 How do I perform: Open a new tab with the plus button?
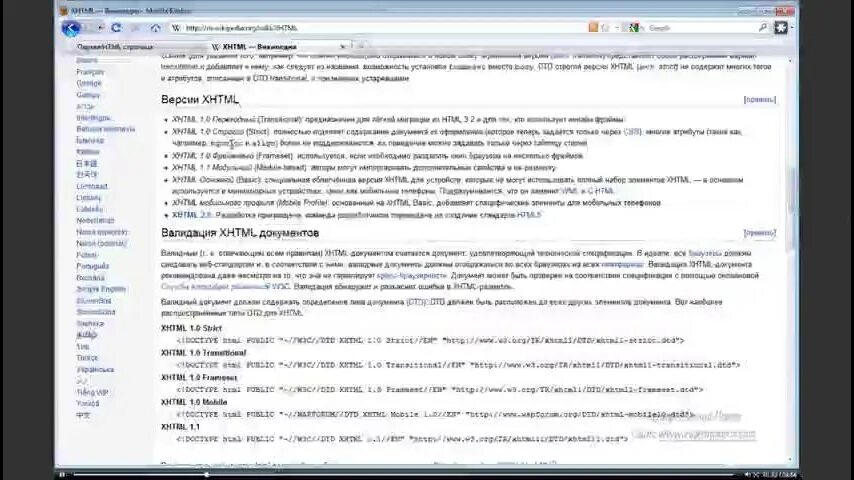[x=361, y=46]
